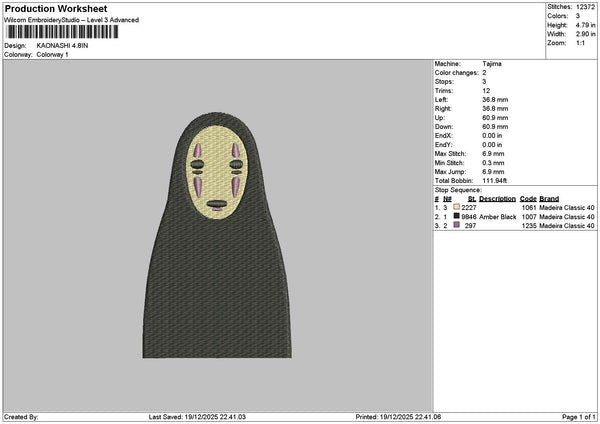
Task: Click the Machine value Tajima
Action: pos(492,63)
